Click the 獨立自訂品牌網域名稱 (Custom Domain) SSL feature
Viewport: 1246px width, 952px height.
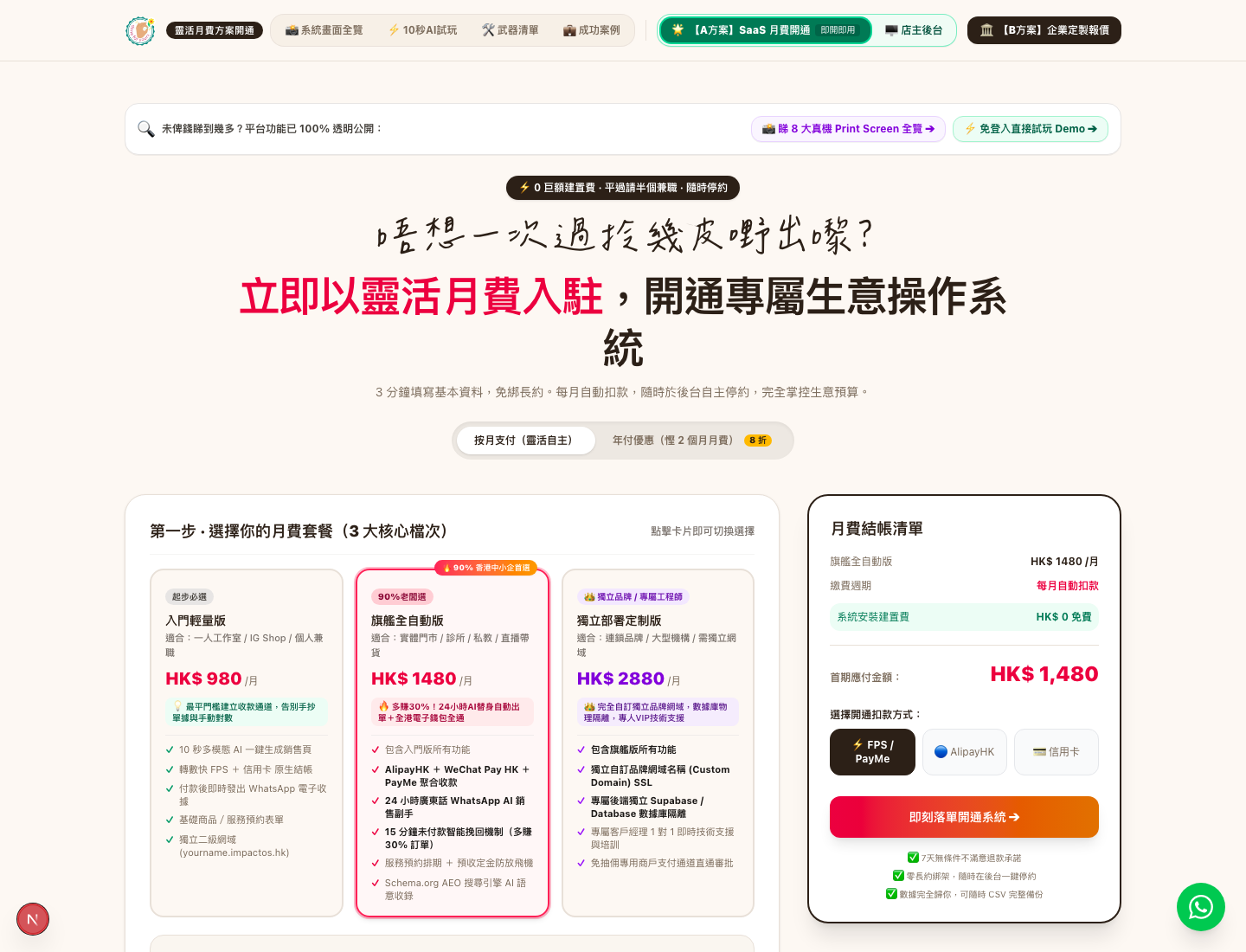658,776
